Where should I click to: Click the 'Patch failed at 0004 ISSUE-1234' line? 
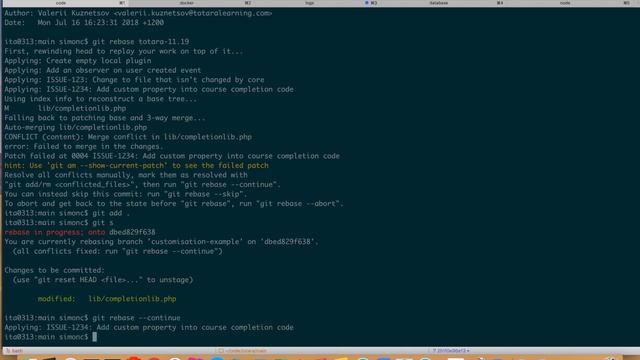pyautogui.click(x=172, y=156)
